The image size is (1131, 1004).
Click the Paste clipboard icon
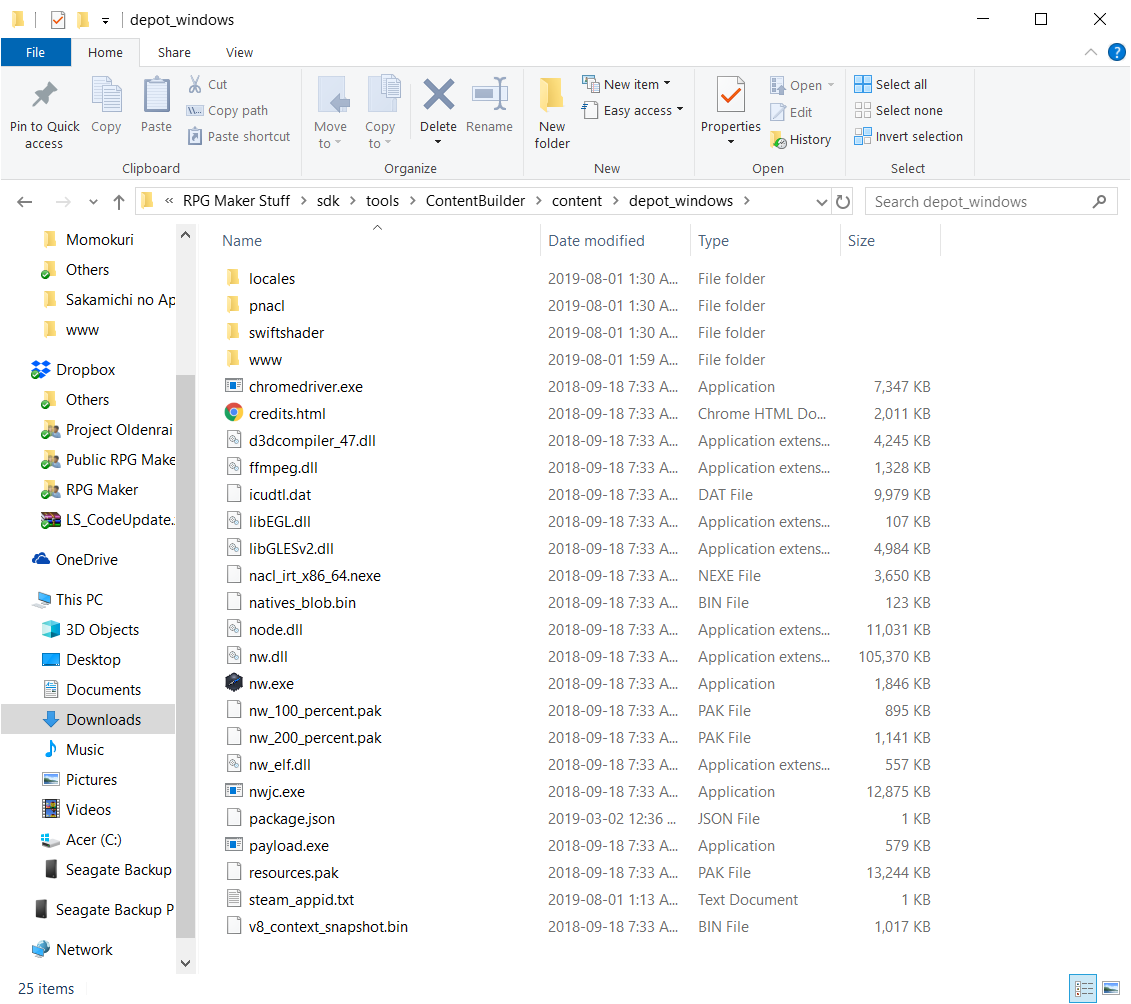coord(156,94)
